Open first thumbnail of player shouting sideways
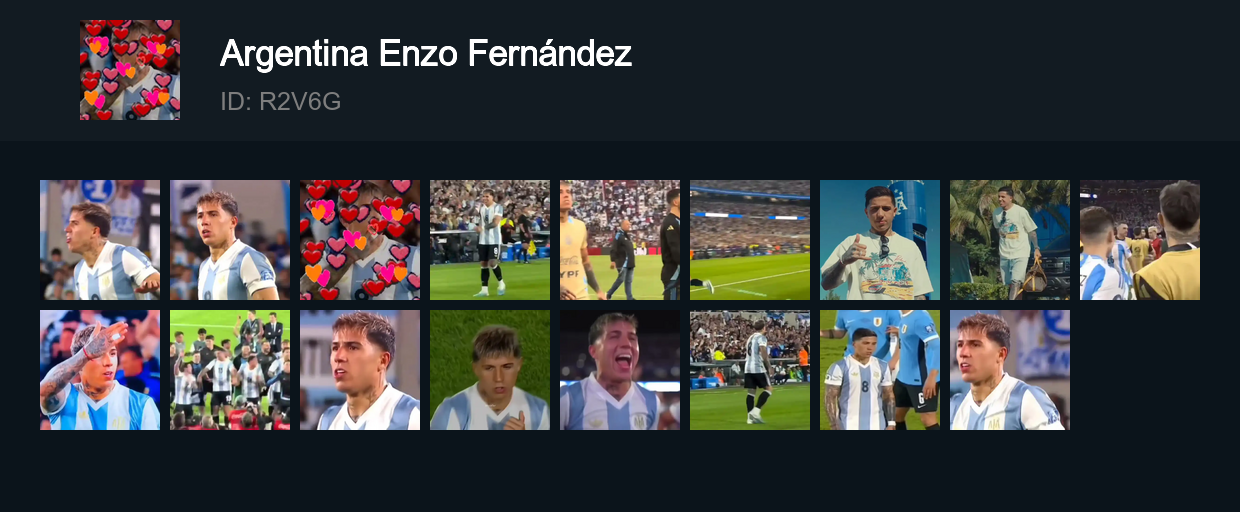 [100, 240]
